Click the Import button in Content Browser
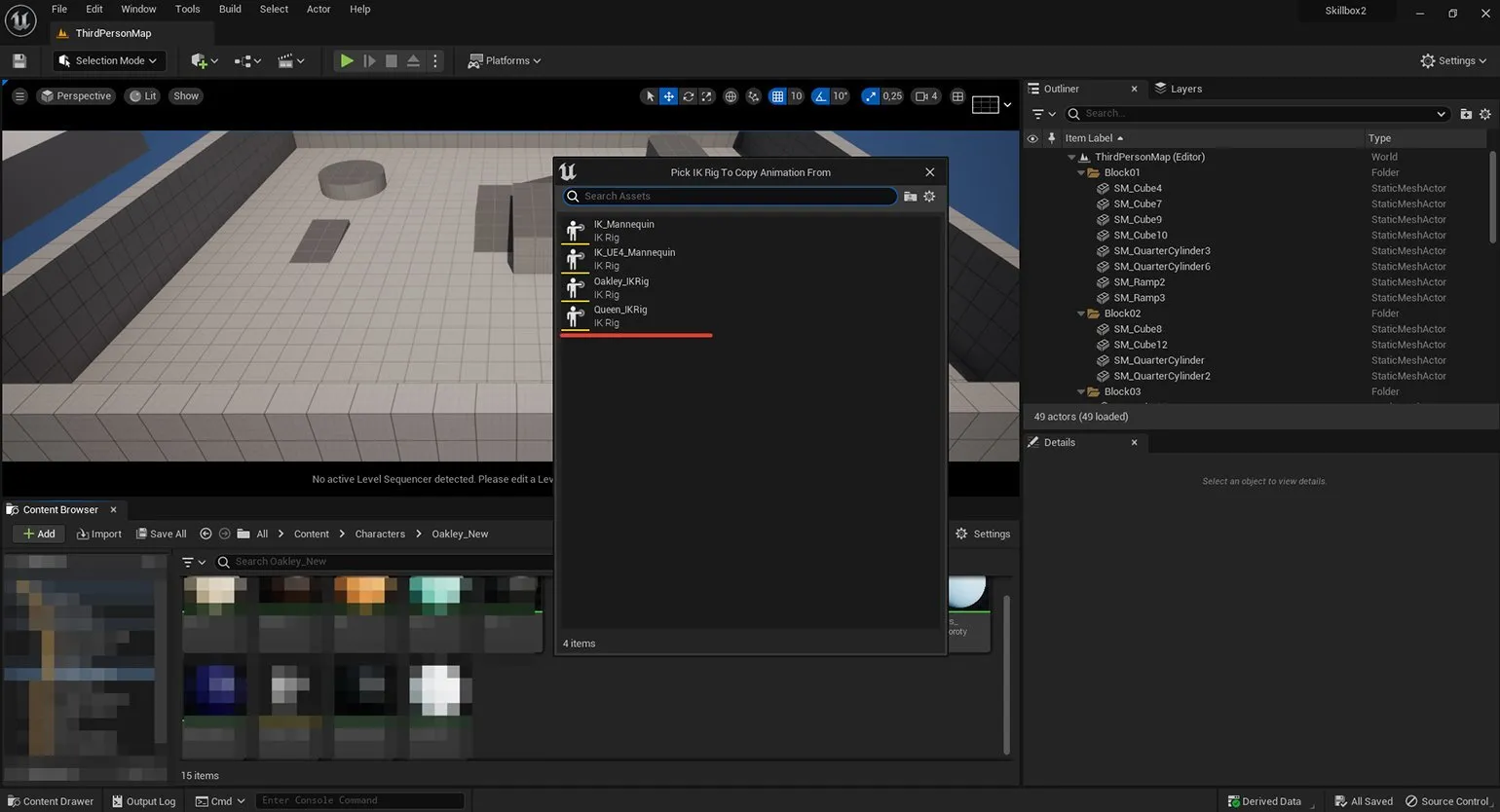Image resolution: width=1500 pixels, height=812 pixels. pos(99,534)
